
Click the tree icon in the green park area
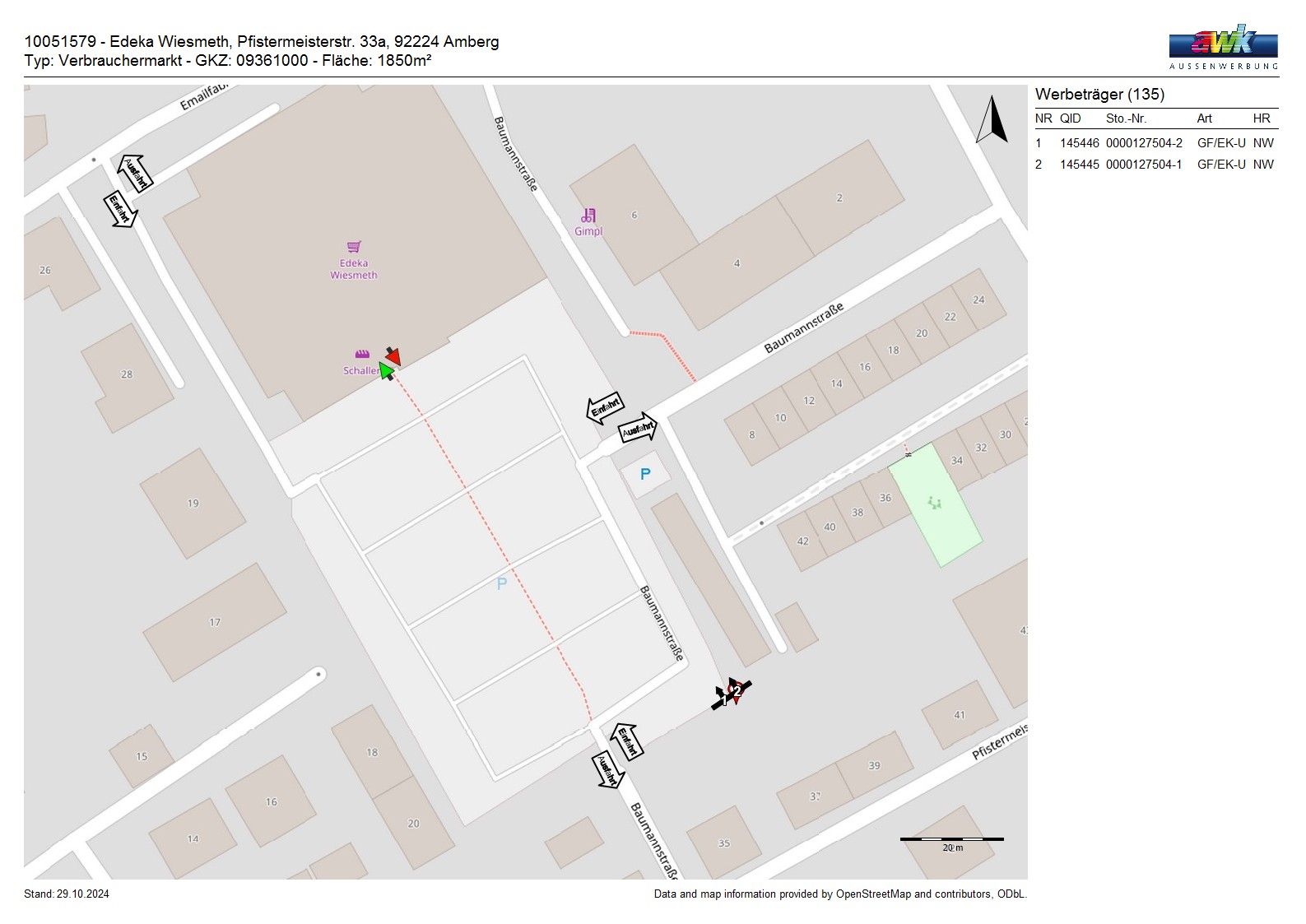934,502
